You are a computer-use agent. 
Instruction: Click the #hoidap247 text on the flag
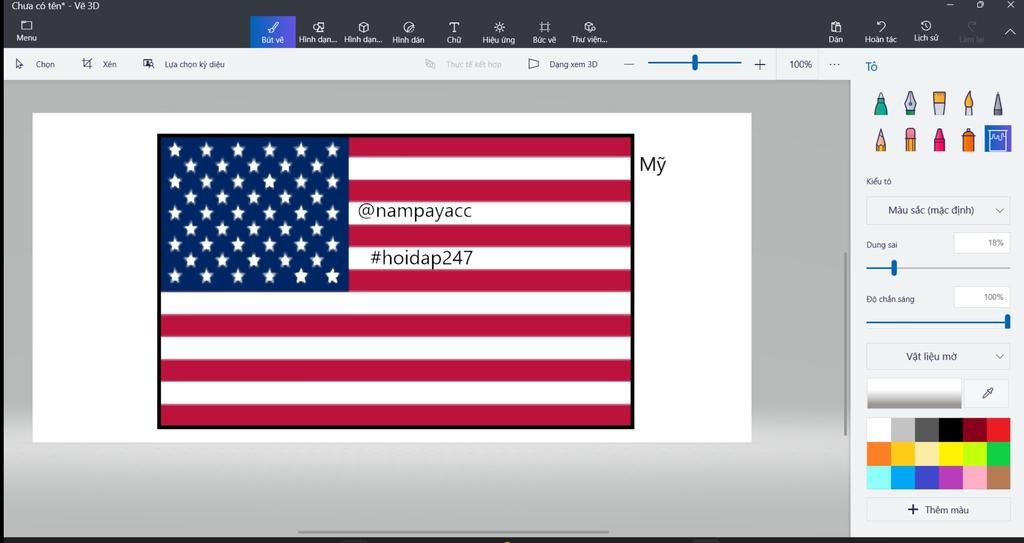click(x=421, y=257)
